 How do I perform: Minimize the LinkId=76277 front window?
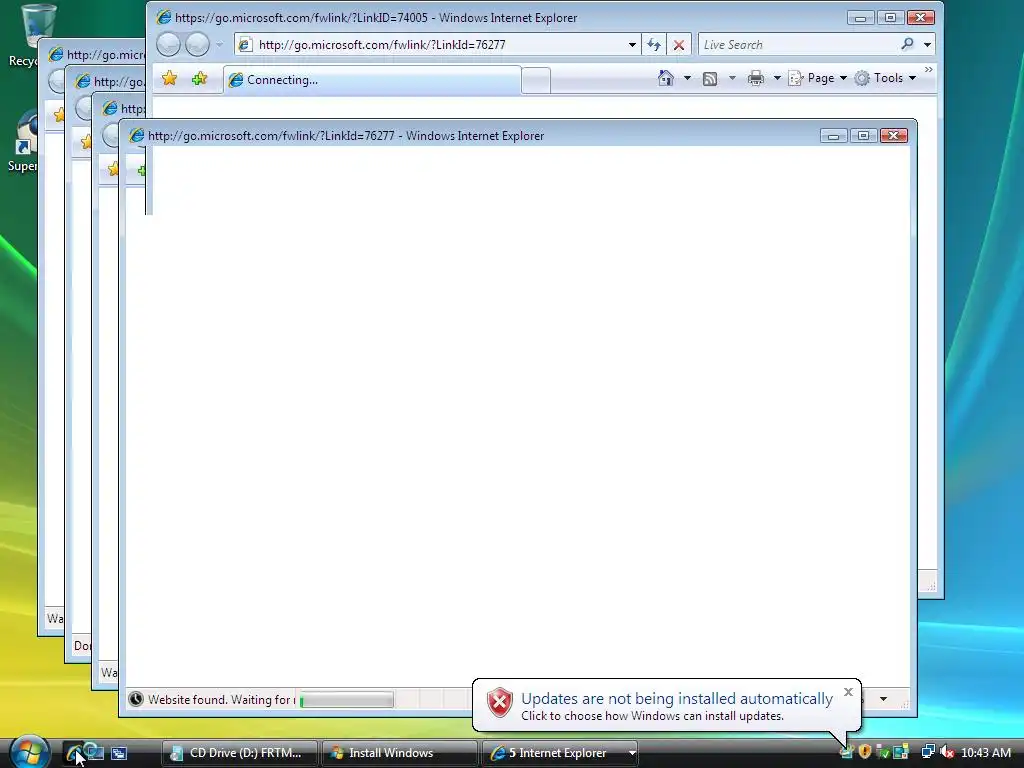pos(833,135)
